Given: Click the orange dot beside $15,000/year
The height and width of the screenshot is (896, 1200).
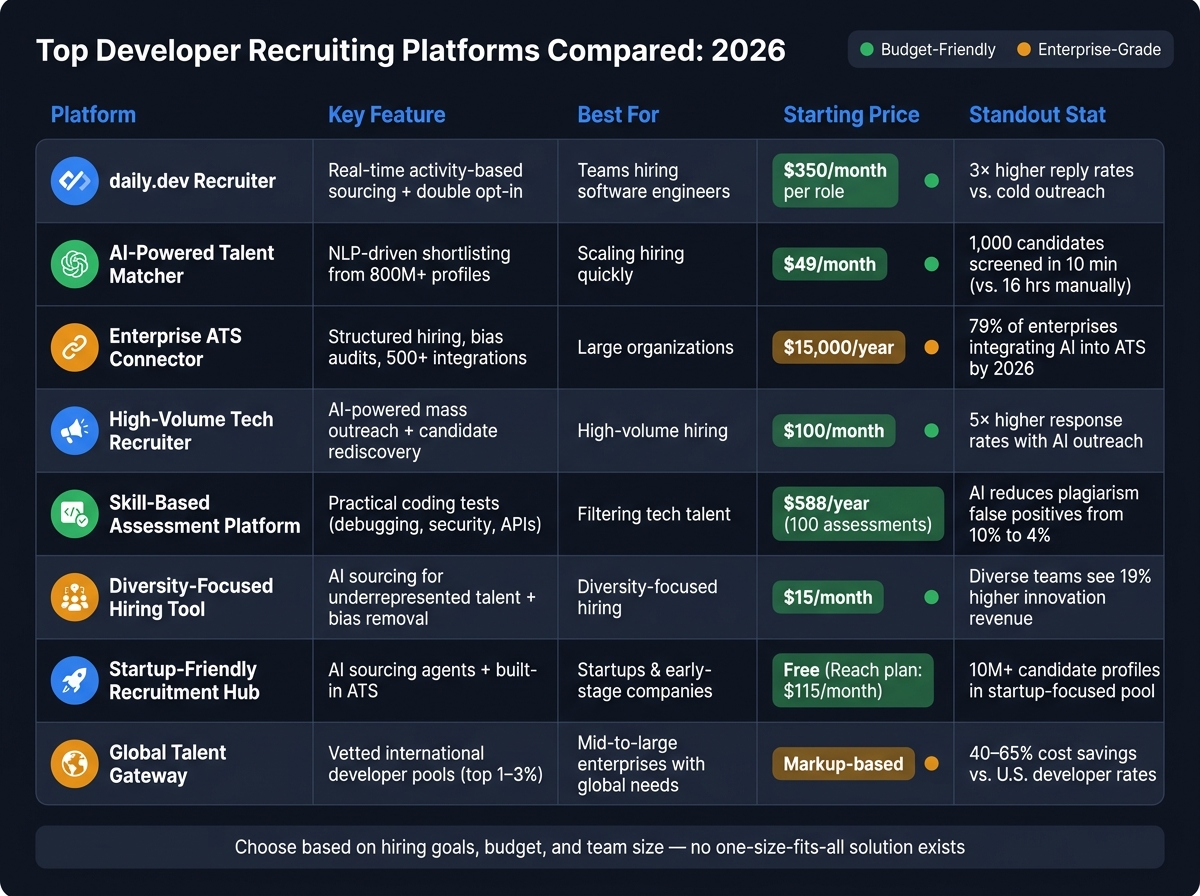Looking at the screenshot, I should tap(931, 348).
